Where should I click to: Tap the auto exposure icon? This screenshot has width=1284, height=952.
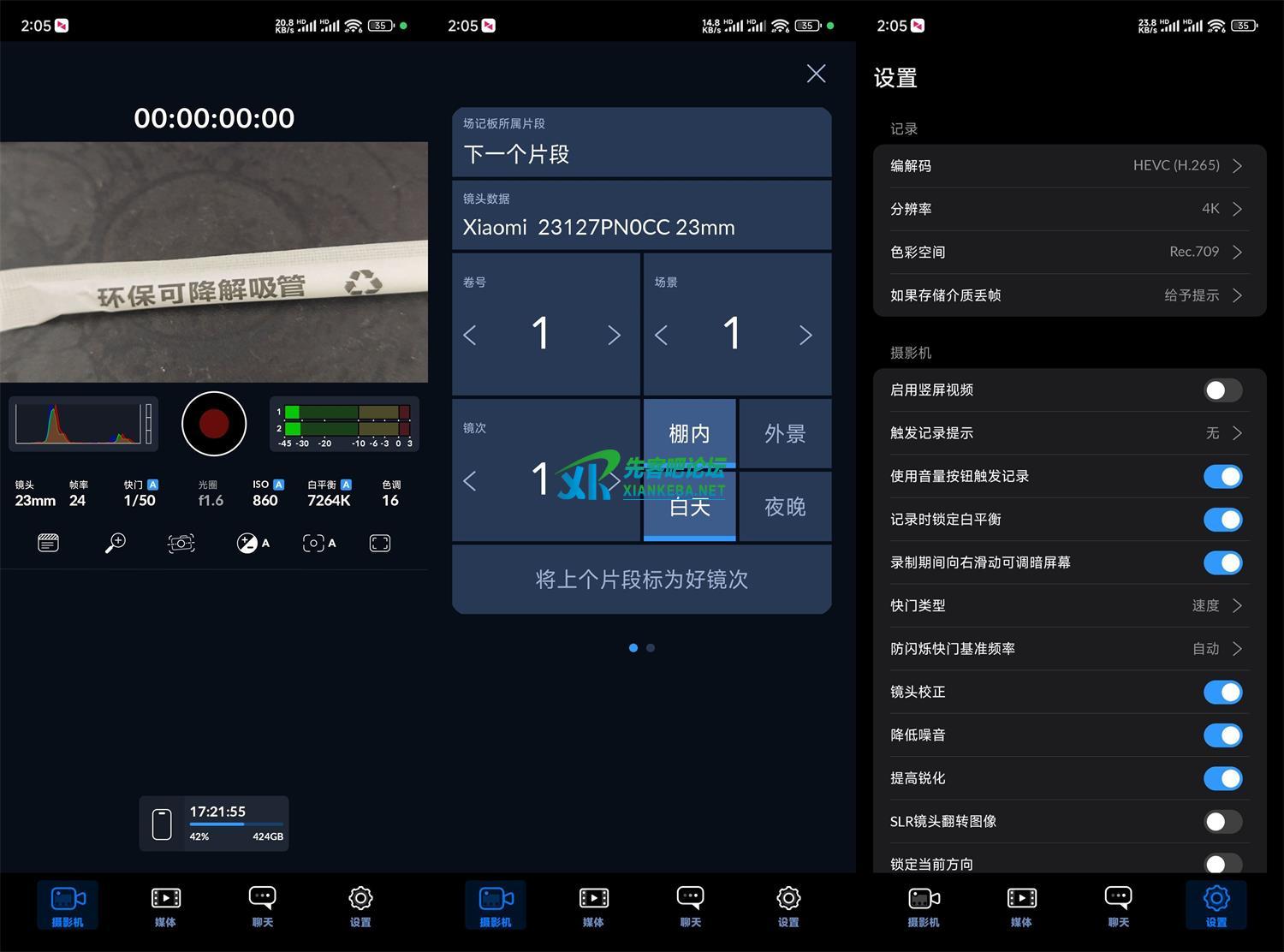pos(253,543)
